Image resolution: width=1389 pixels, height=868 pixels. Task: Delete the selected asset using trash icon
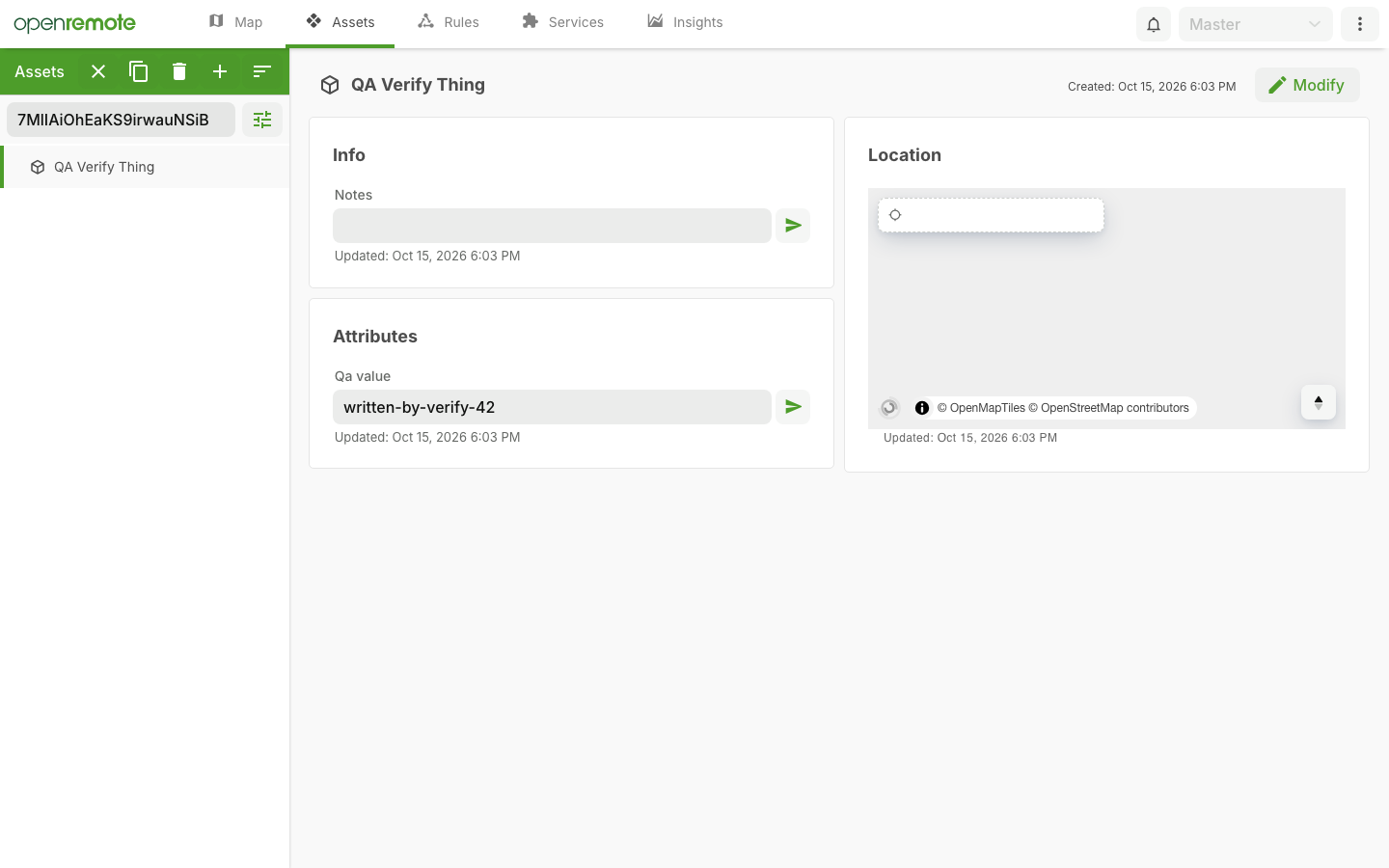point(179,71)
